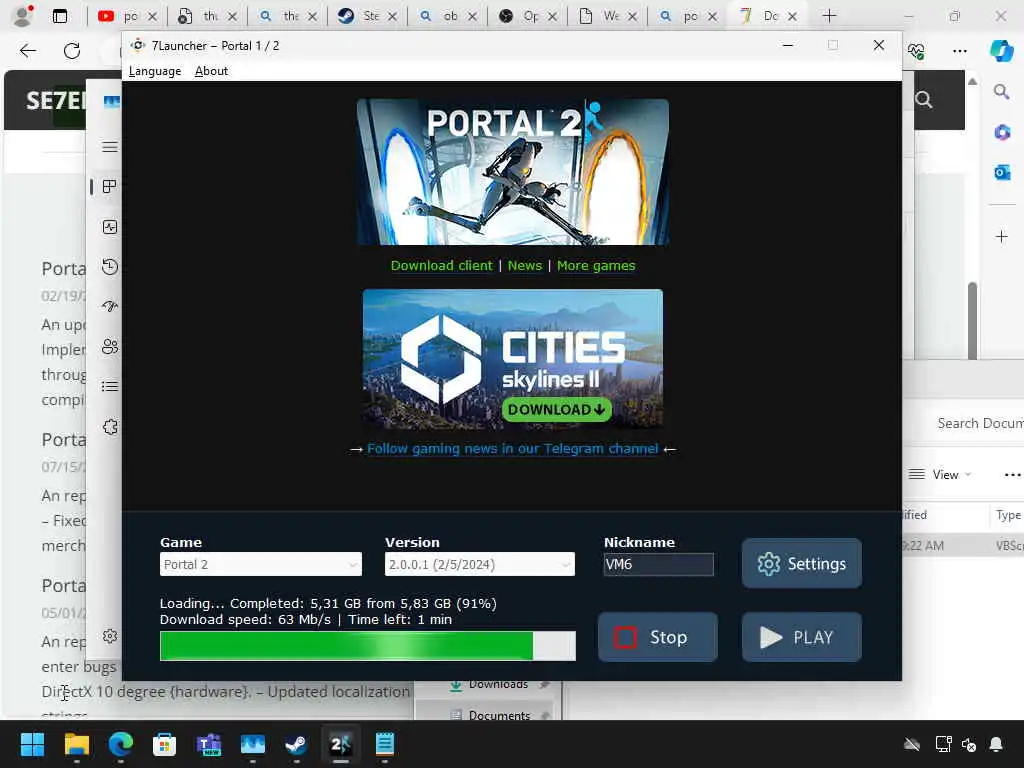Open the Windows Start menu
The image size is (1024, 768).
pos(32,744)
